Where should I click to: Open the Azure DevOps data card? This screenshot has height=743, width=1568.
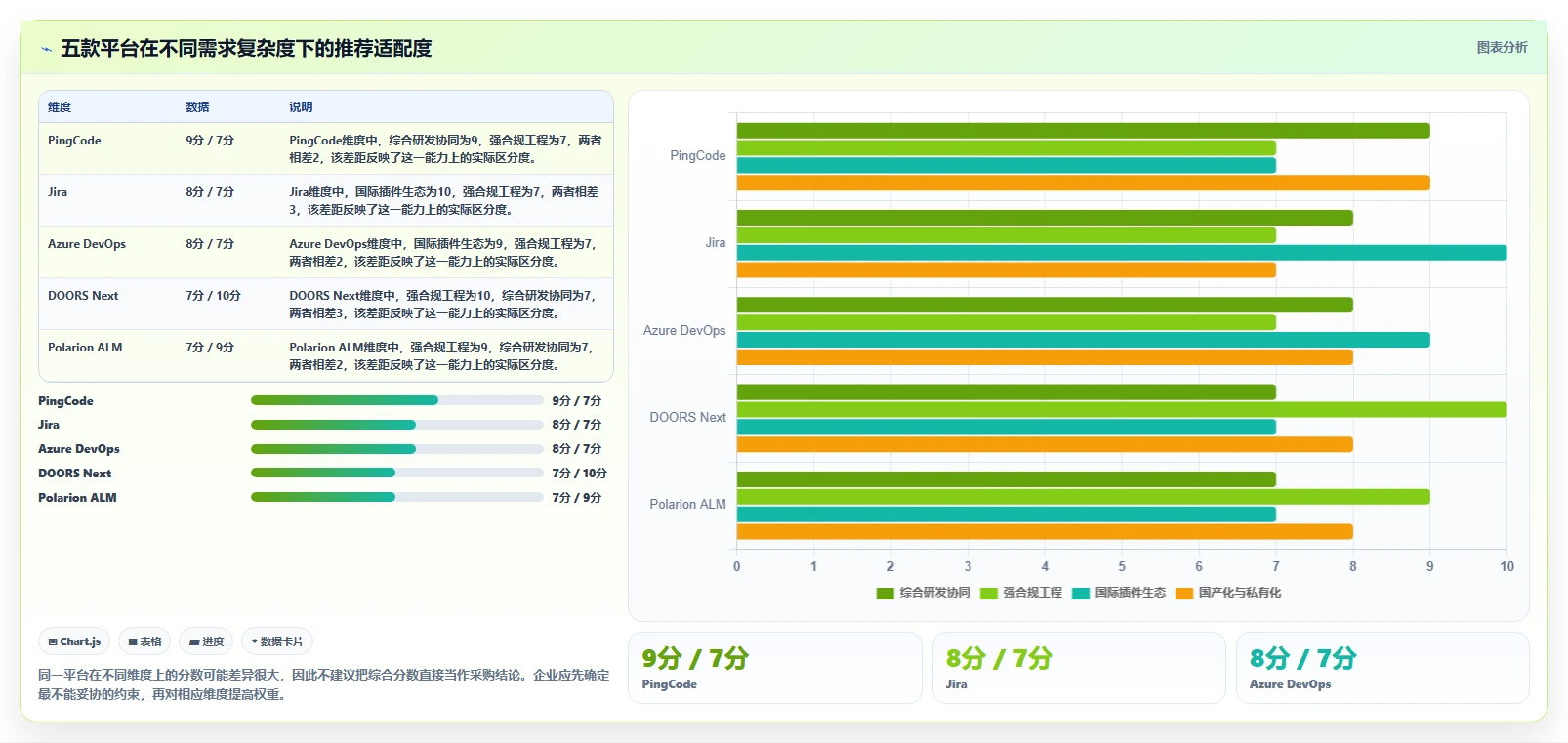tap(1382, 668)
